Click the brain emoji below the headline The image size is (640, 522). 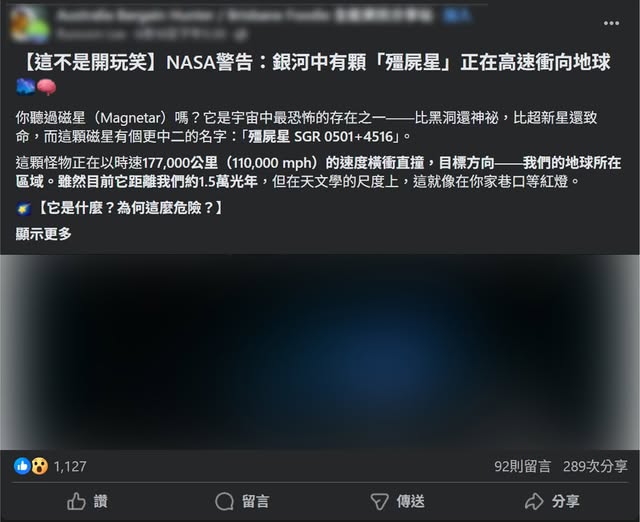click(x=46, y=87)
